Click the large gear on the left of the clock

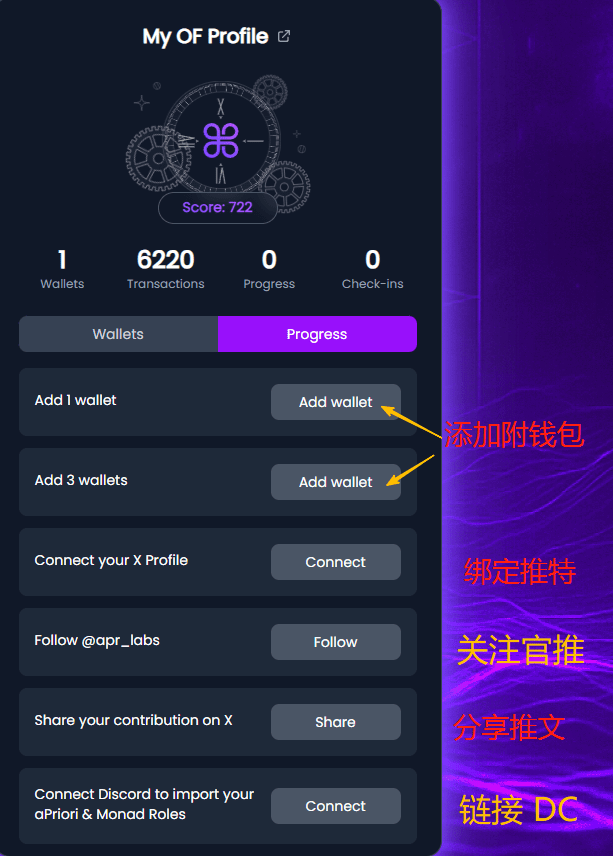pyautogui.click(x=159, y=158)
